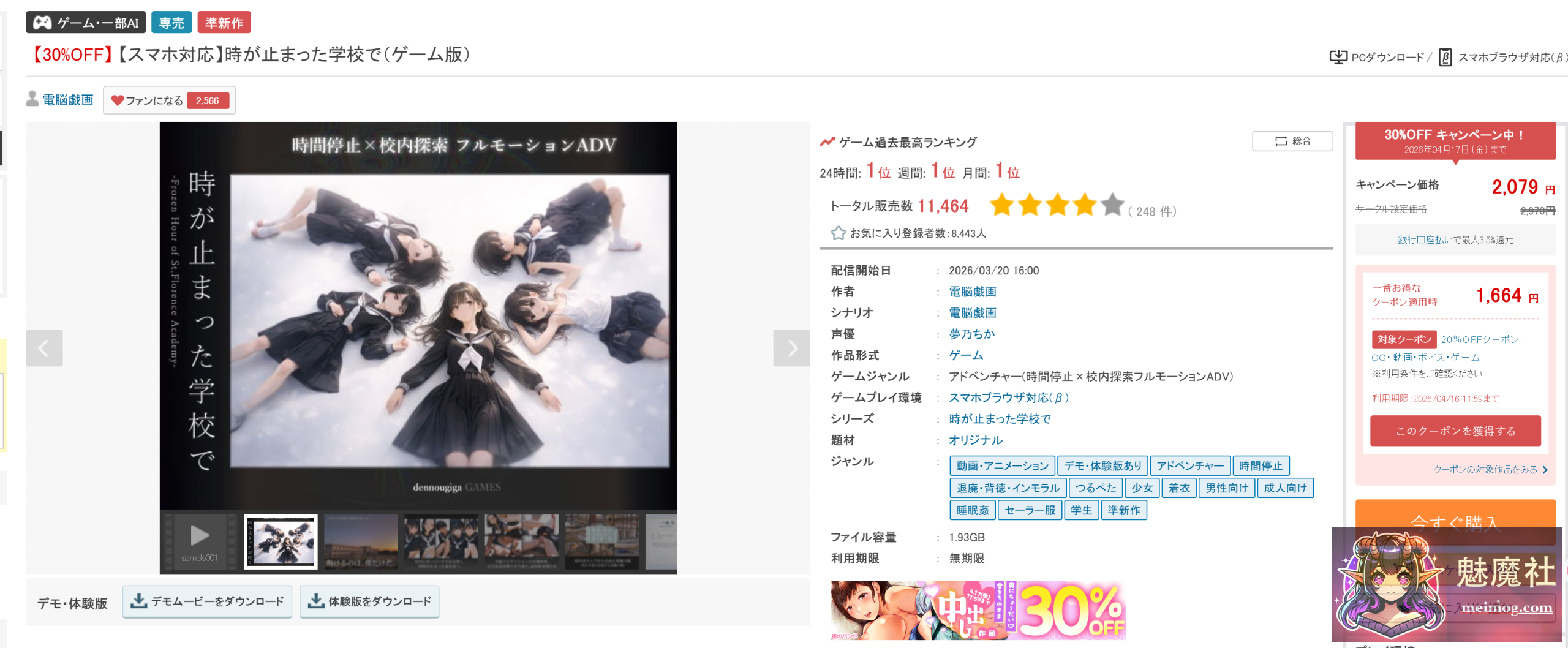Image resolution: width=1568 pixels, height=648 pixels.
Task: Click the heart icon to become a fan
Action: tap(118, 100)
